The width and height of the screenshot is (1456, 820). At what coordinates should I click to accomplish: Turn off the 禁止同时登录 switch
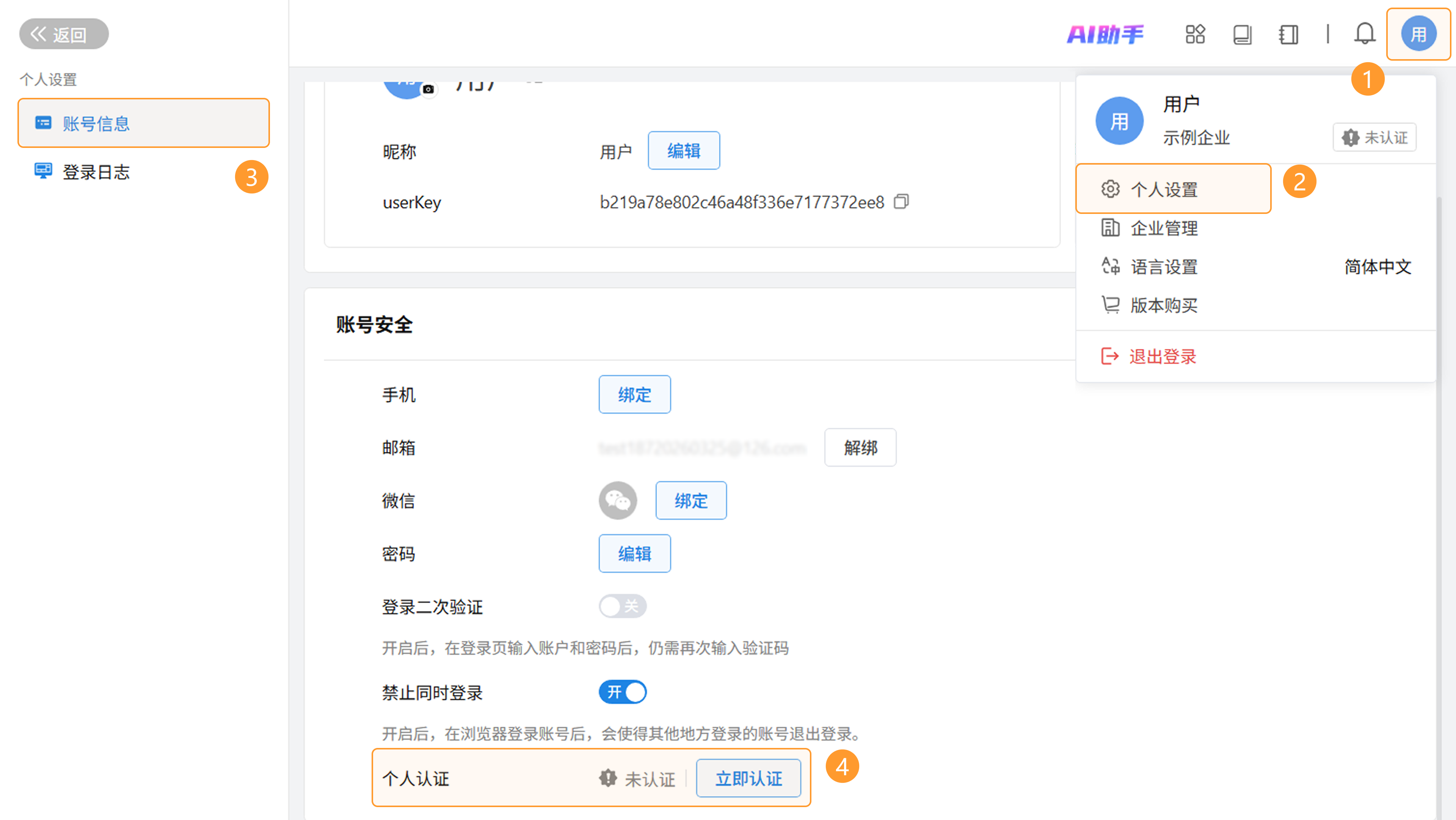point(622,692)
